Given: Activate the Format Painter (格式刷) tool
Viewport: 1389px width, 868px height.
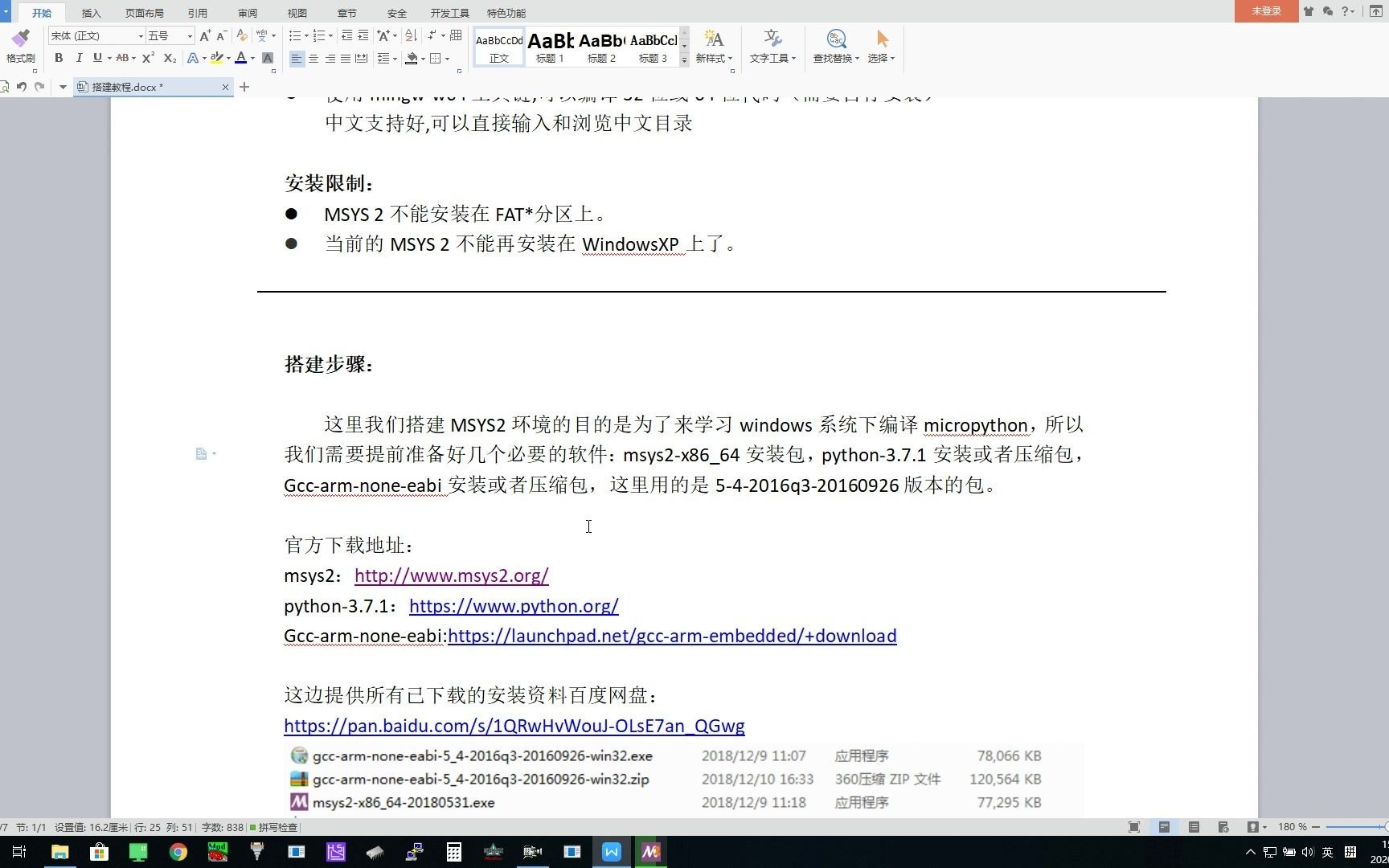Looking at the screenshot, I should (x=20, y=47).
